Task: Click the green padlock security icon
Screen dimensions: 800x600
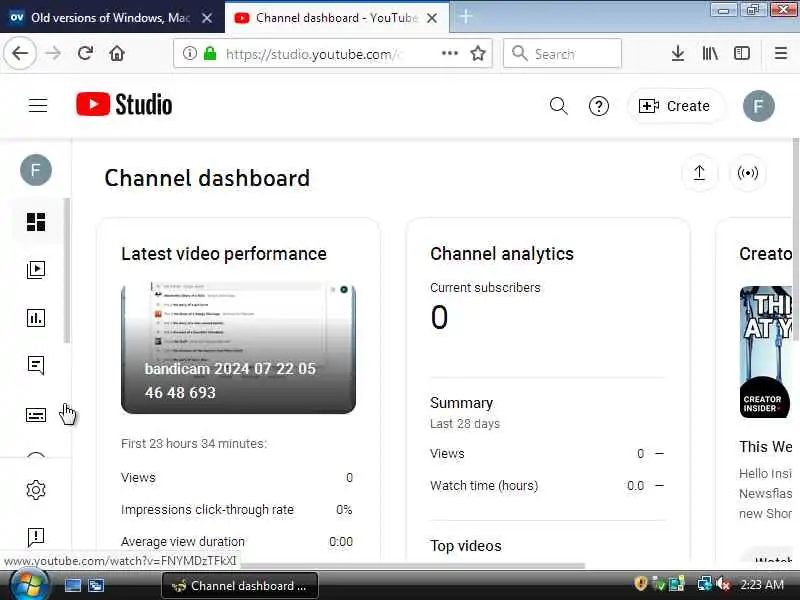Action: [x=210, y=53]
